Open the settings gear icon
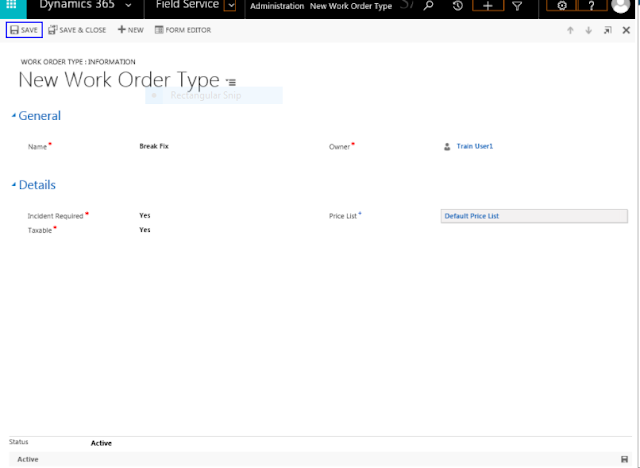The image size is (640, 468). [x=562, y=6]
